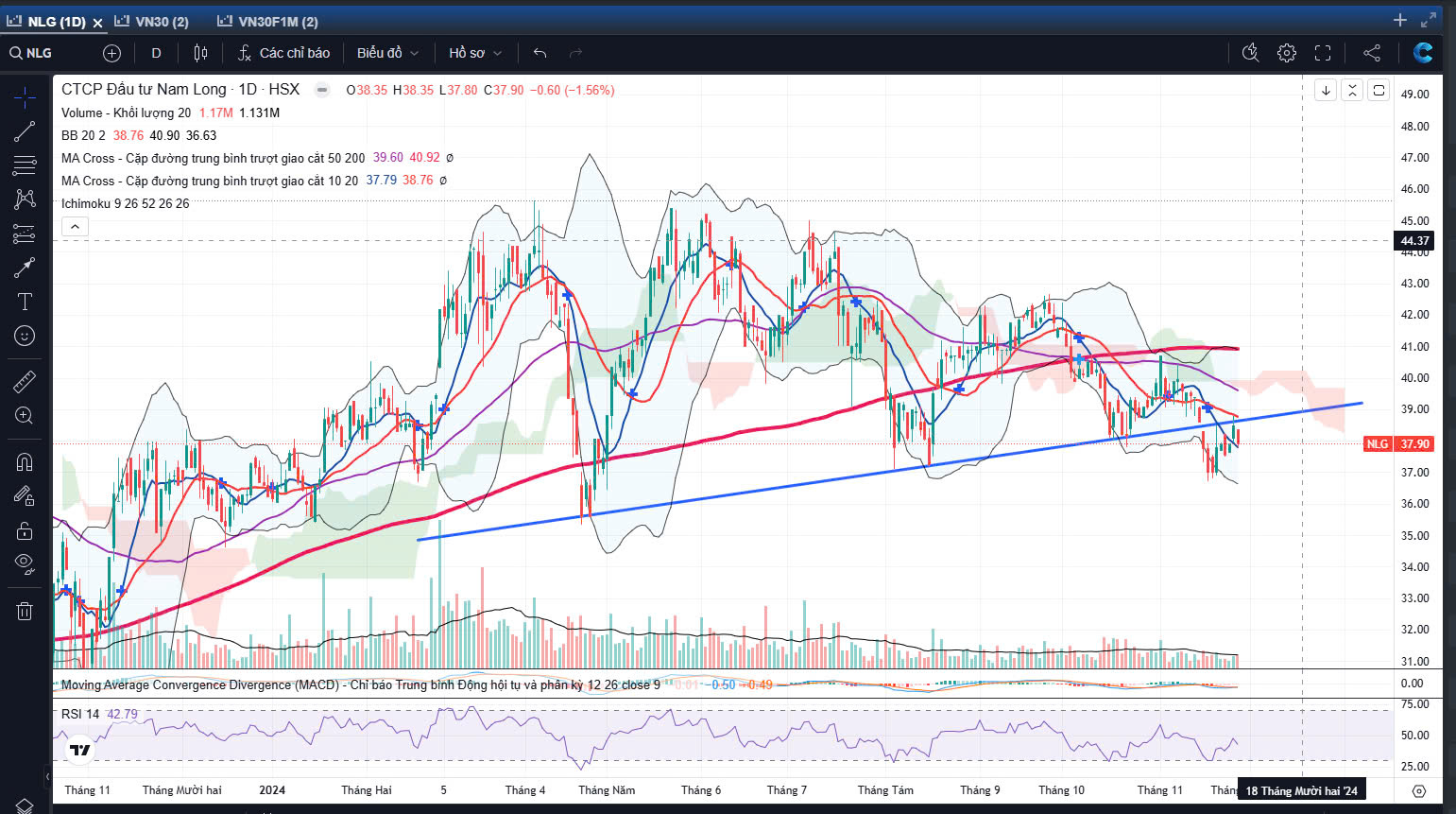The image size is (1456, 814).
Task: Remove drawings with the trash icon
Action: (25, 611)
